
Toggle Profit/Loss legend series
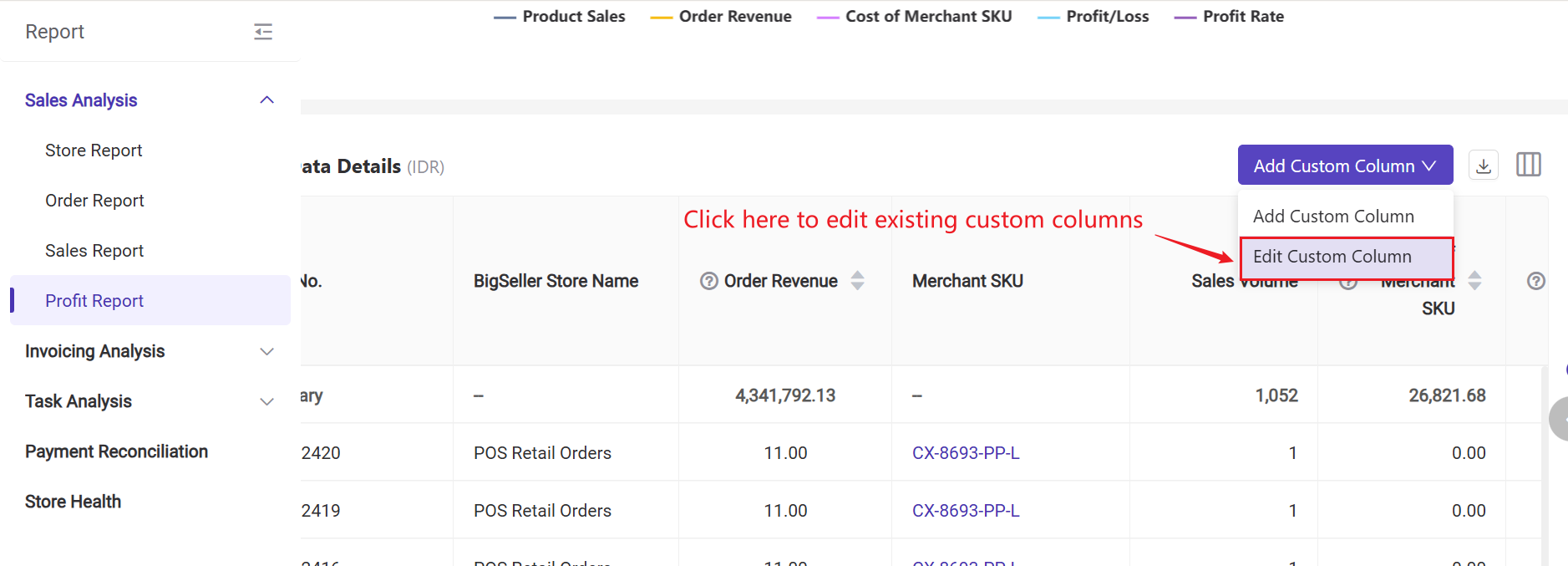1094,17
